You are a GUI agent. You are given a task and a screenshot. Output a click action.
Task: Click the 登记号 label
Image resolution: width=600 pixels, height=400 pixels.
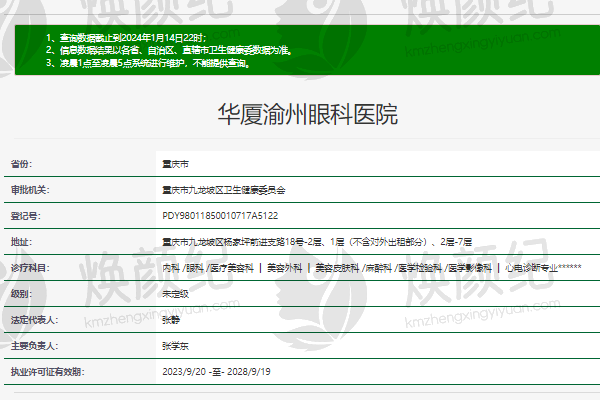(26, 216)
